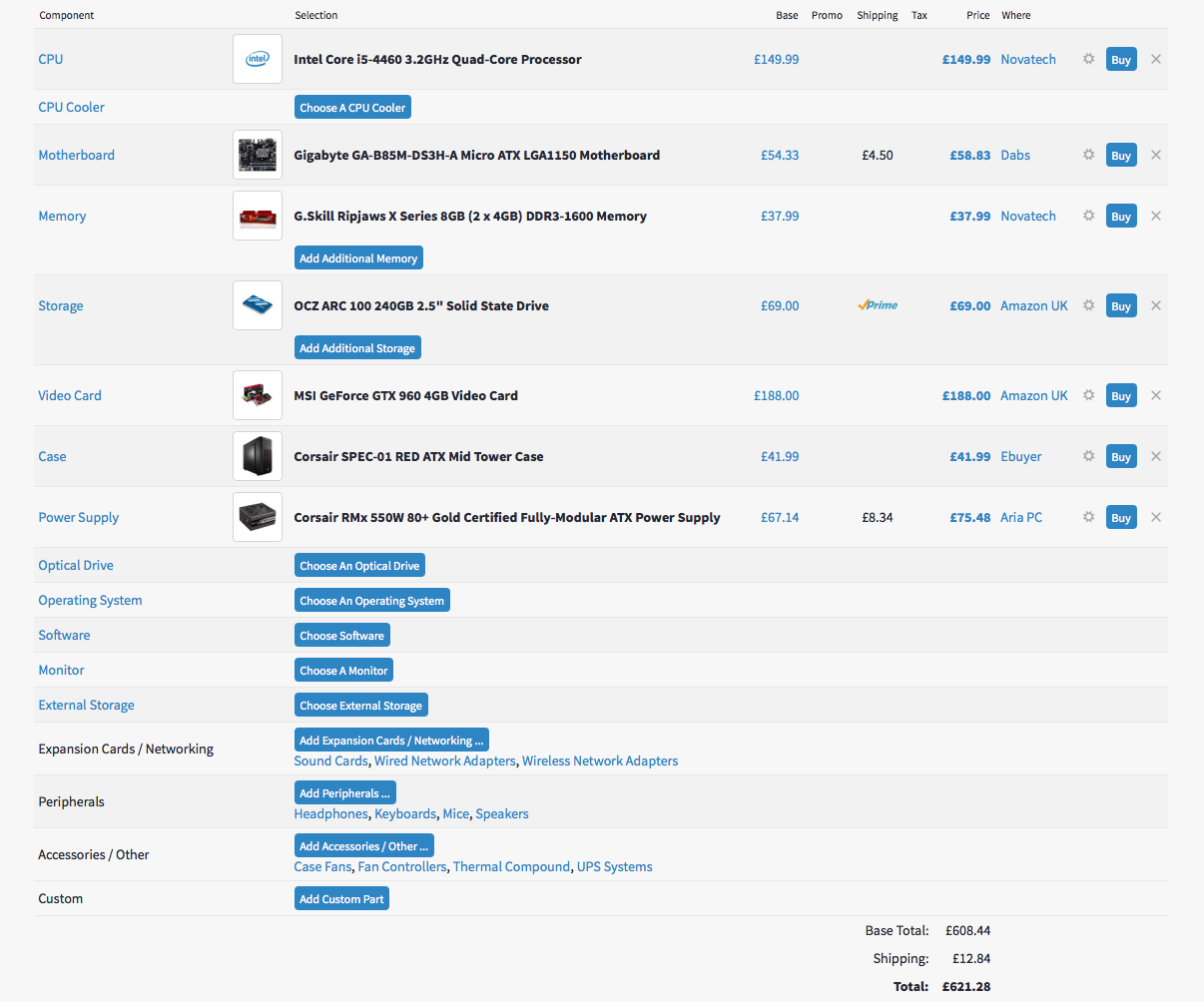Screen dimensions: 1204x1002
Task: Click the Thermal Compound link
Action: (x=512, y=866)
